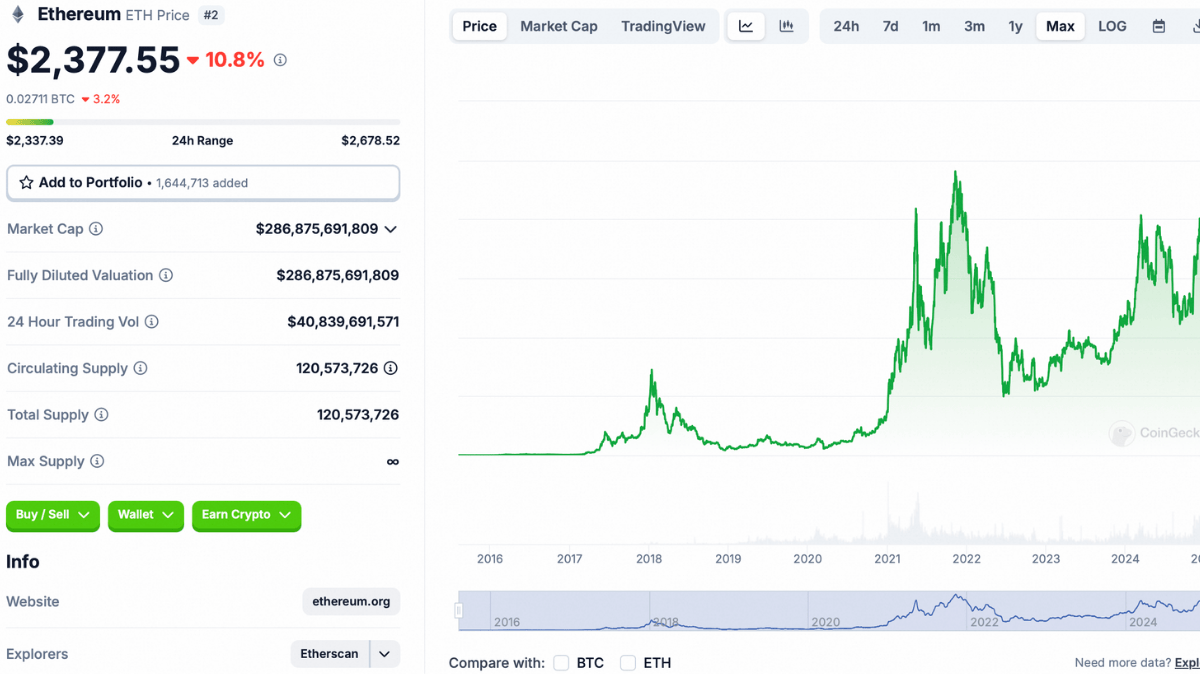The image size is (1200, 674).
Task: Click the red down arrow beside 10.8%
Action: tap(193, 61)
